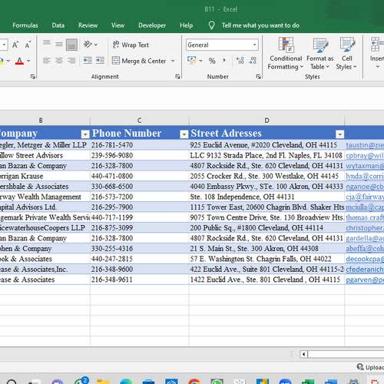Open the Accounting format dropdown arrow
Screen dimensions: 384x384
point(201,61)
